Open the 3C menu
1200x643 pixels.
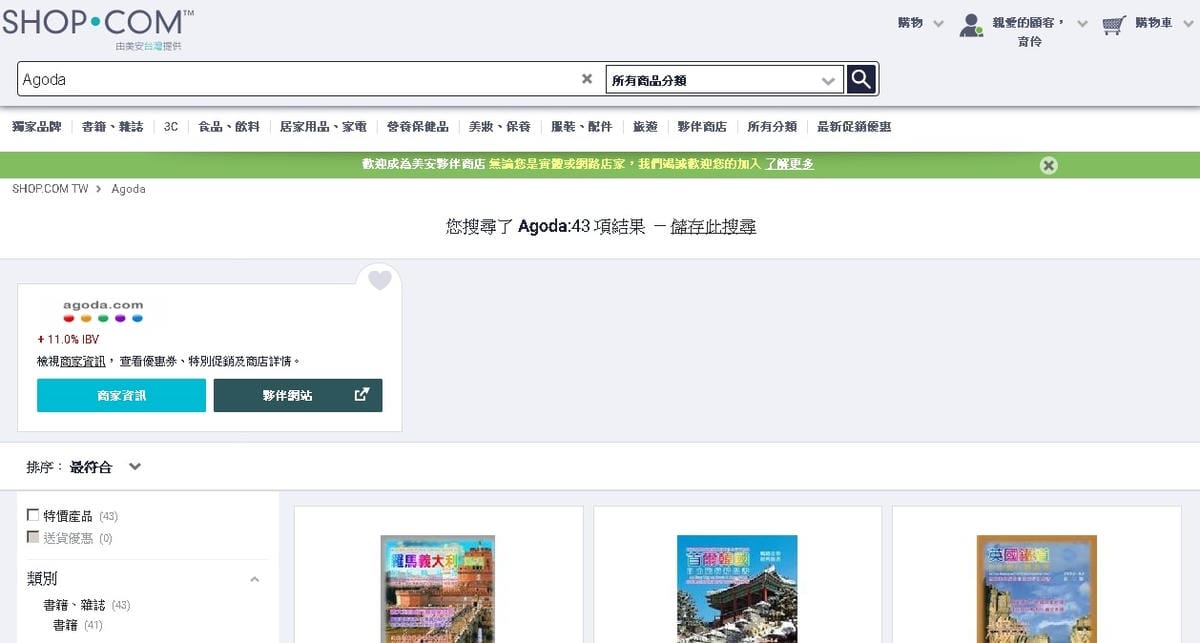point(171,127)
